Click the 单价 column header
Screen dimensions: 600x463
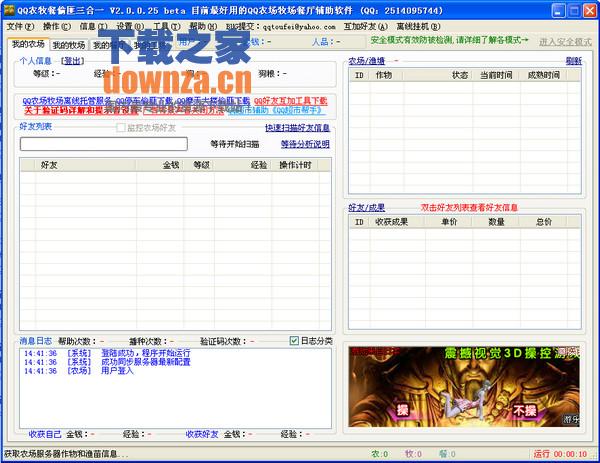pos(448,222)
